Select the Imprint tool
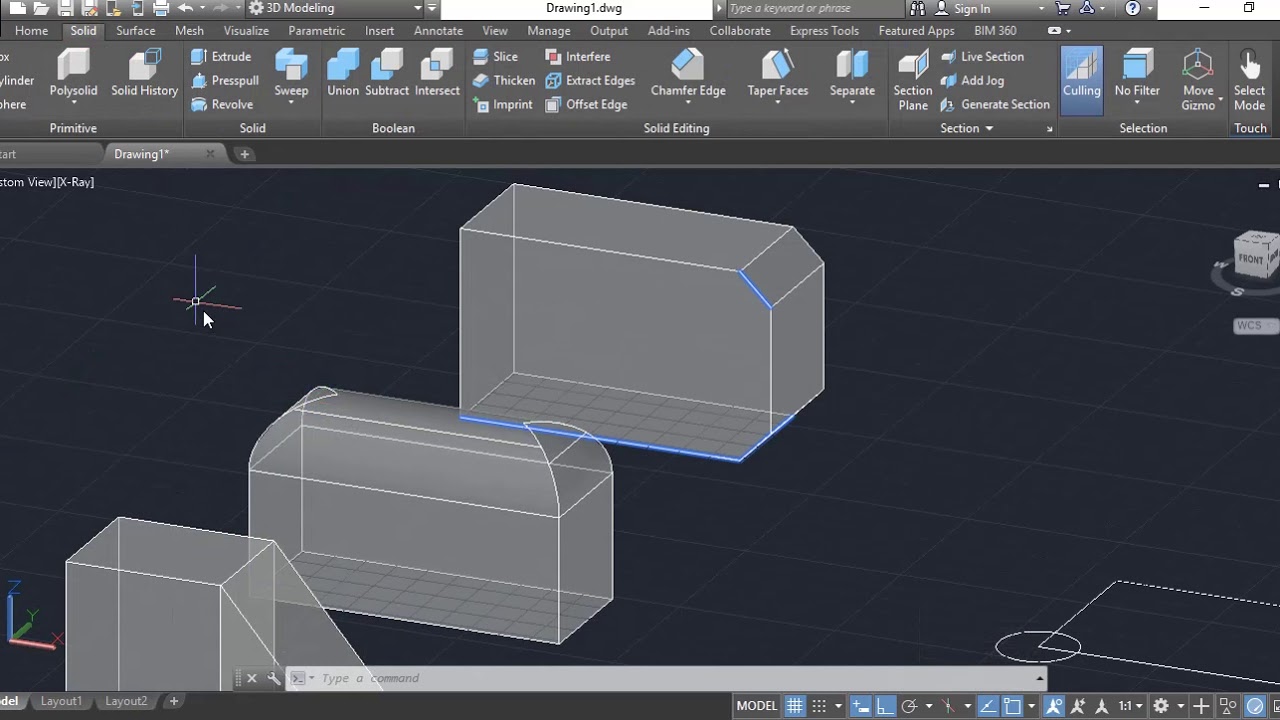 click(503, 105)
